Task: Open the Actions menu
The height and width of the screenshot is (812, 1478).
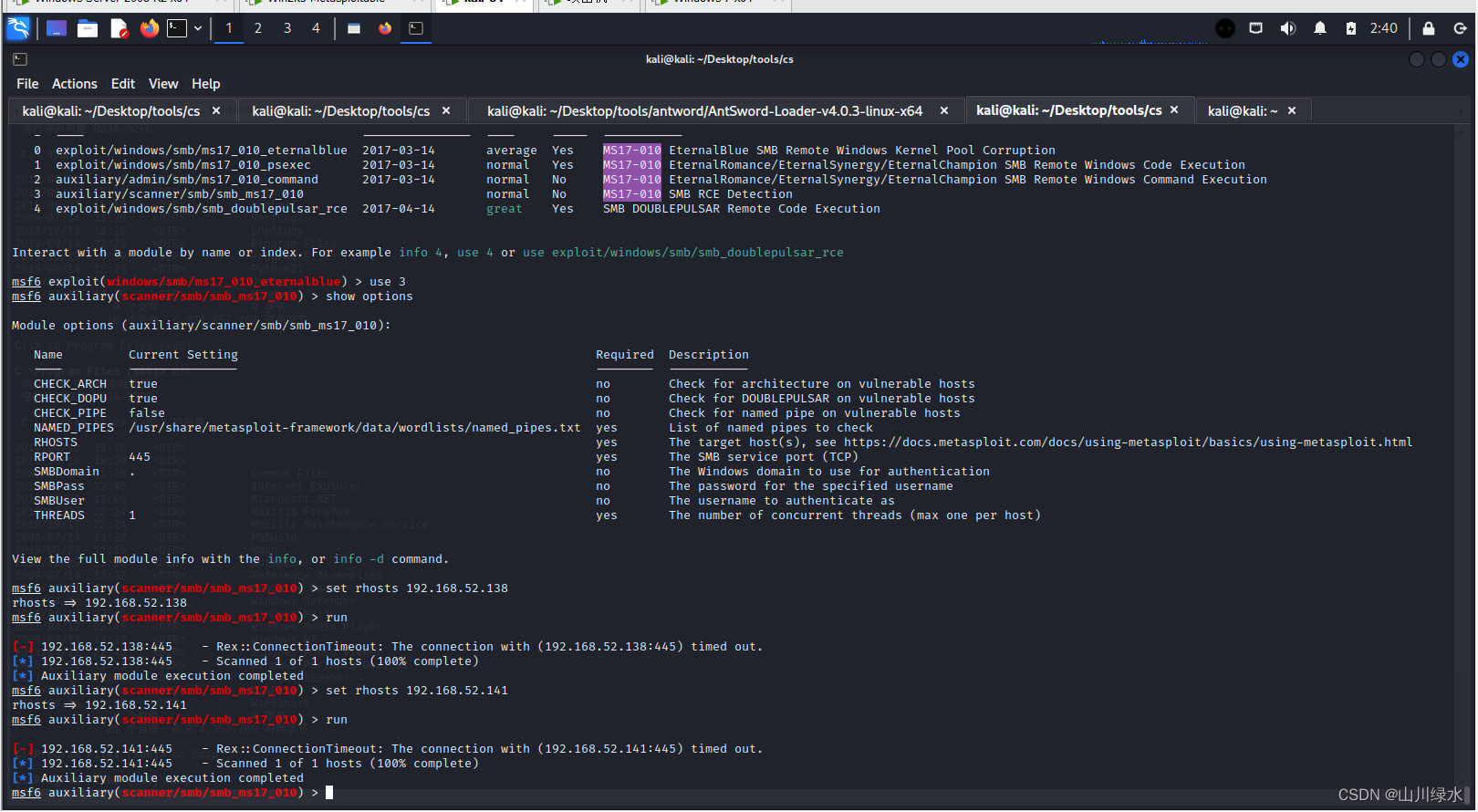Action: (x=74, y=84)
